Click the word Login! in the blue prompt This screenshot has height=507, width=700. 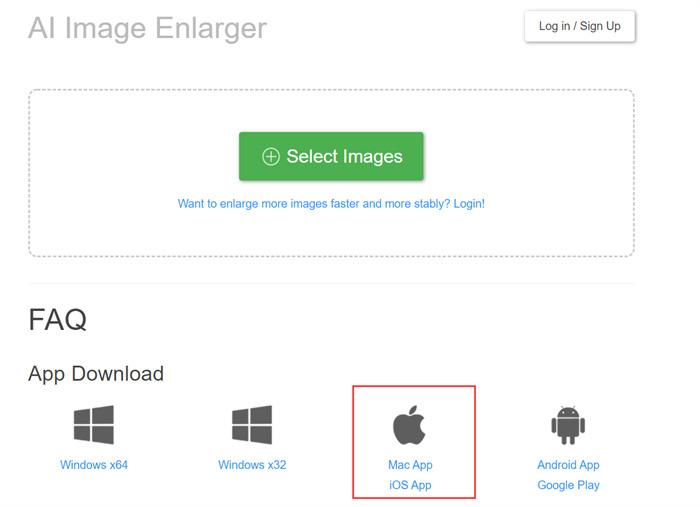pos(469,204)
